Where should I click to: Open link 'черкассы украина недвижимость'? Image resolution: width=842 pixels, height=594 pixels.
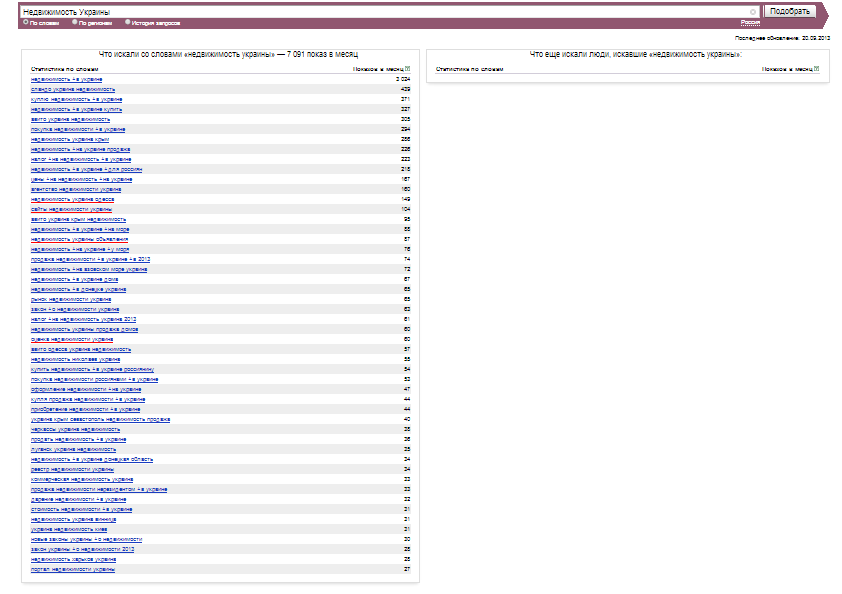pos(75,430)
